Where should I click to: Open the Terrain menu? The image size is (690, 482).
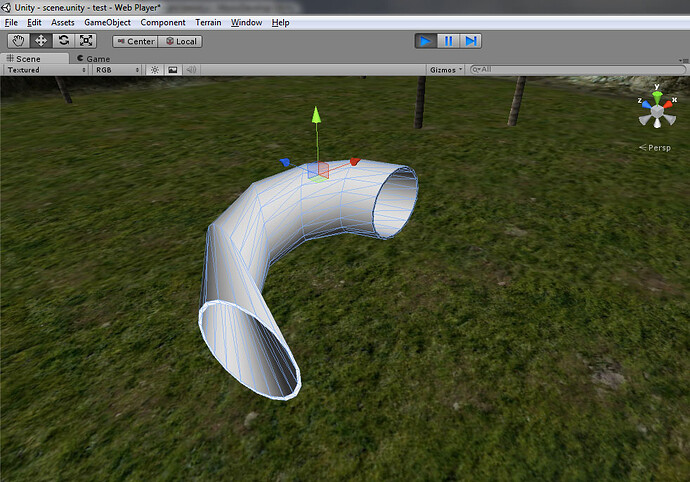point(208,22)
